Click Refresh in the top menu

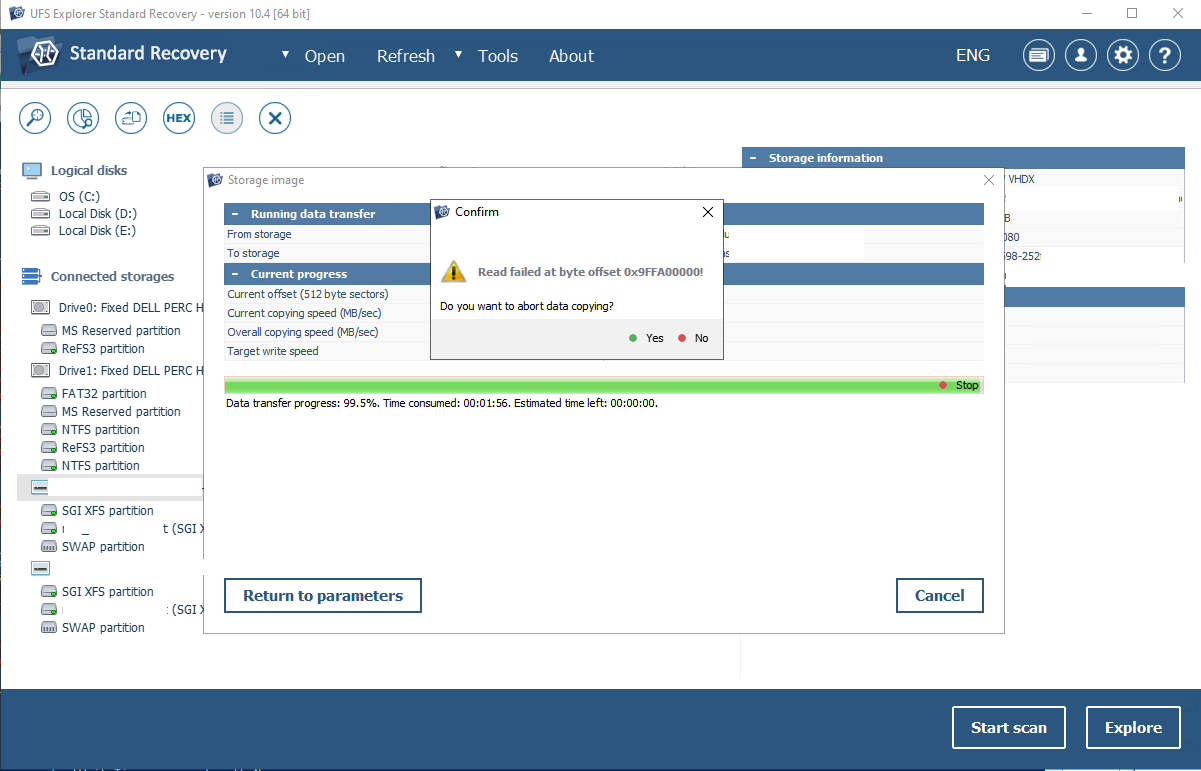(406, 56)
